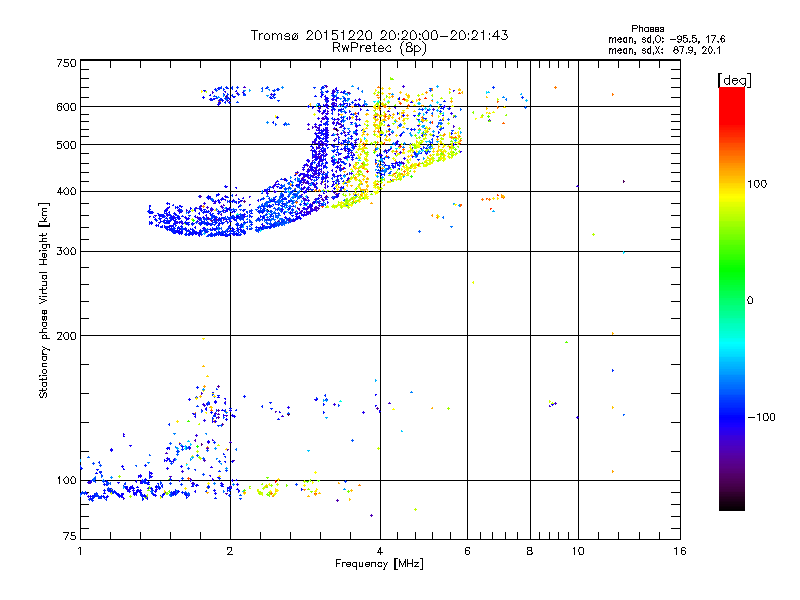Click the x-axis '4' tick label
The image size is (800, 600).
coord(380,551)
